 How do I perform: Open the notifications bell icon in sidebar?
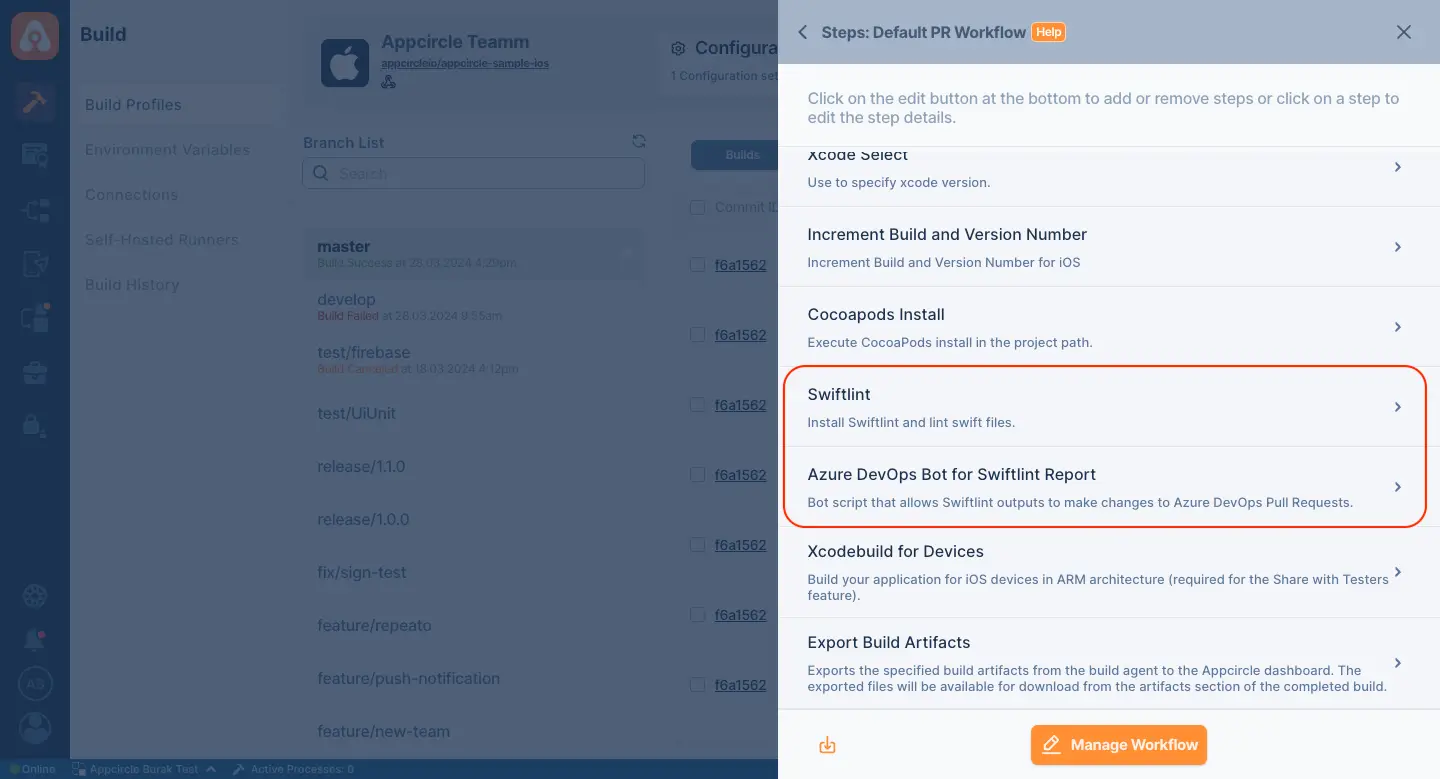click(35, 640)
